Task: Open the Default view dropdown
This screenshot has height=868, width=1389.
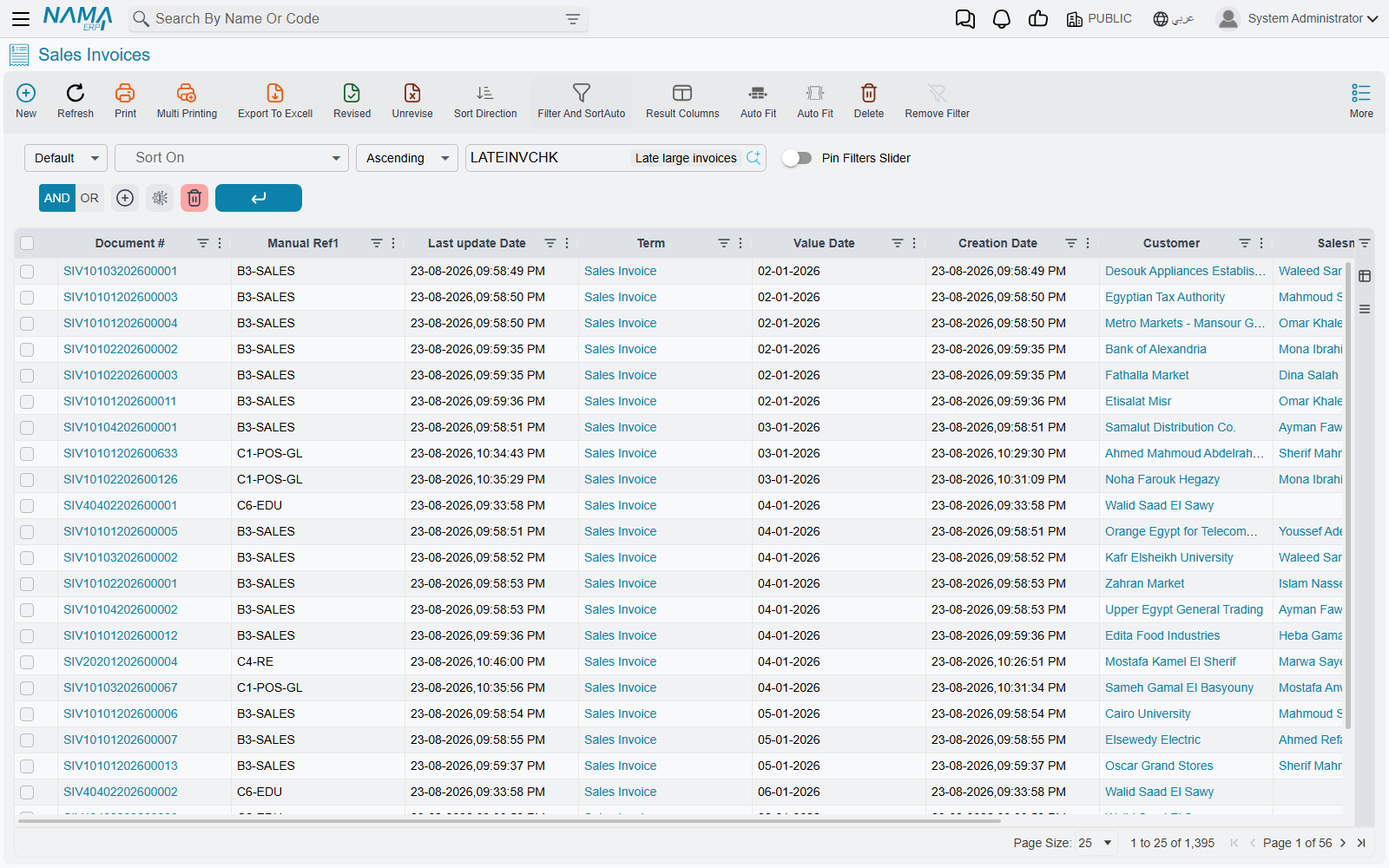Action: tap(66, 158)
